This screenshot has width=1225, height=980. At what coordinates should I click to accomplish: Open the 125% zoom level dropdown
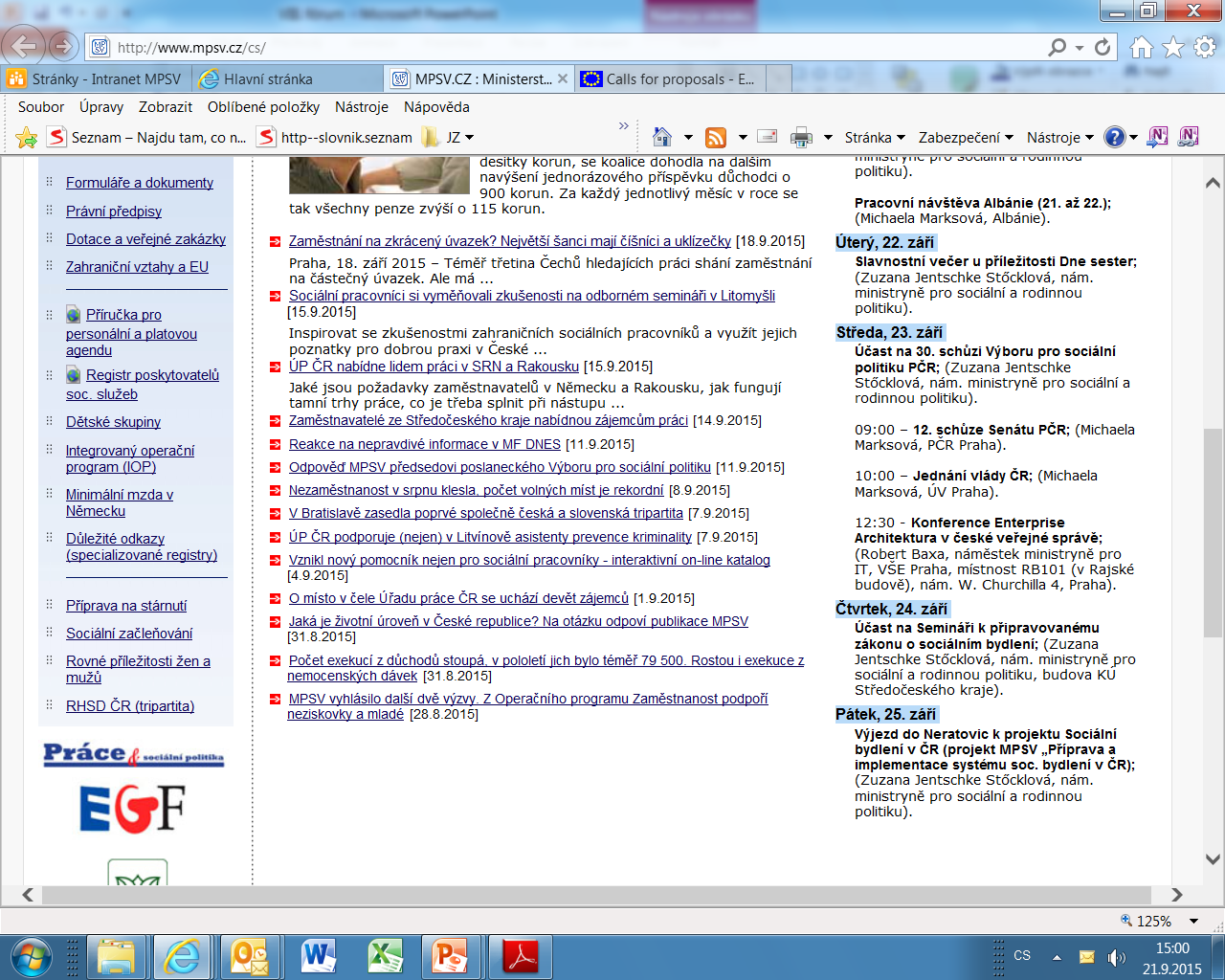click(x=1193, y=921)
